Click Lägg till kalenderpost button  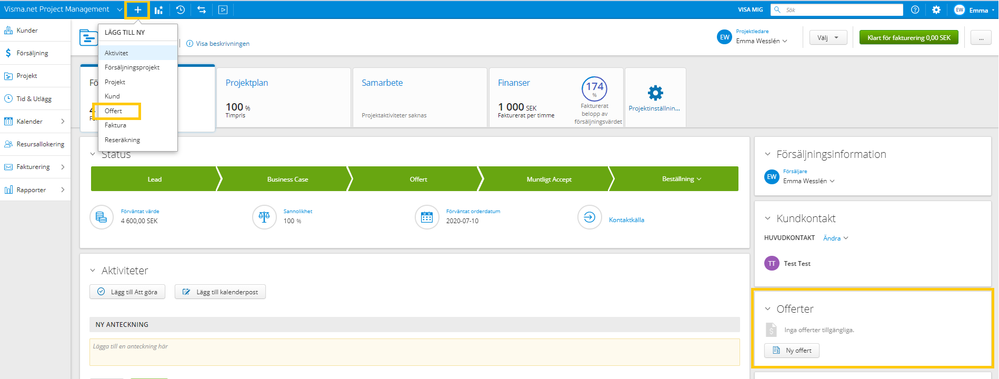point(220,292)
